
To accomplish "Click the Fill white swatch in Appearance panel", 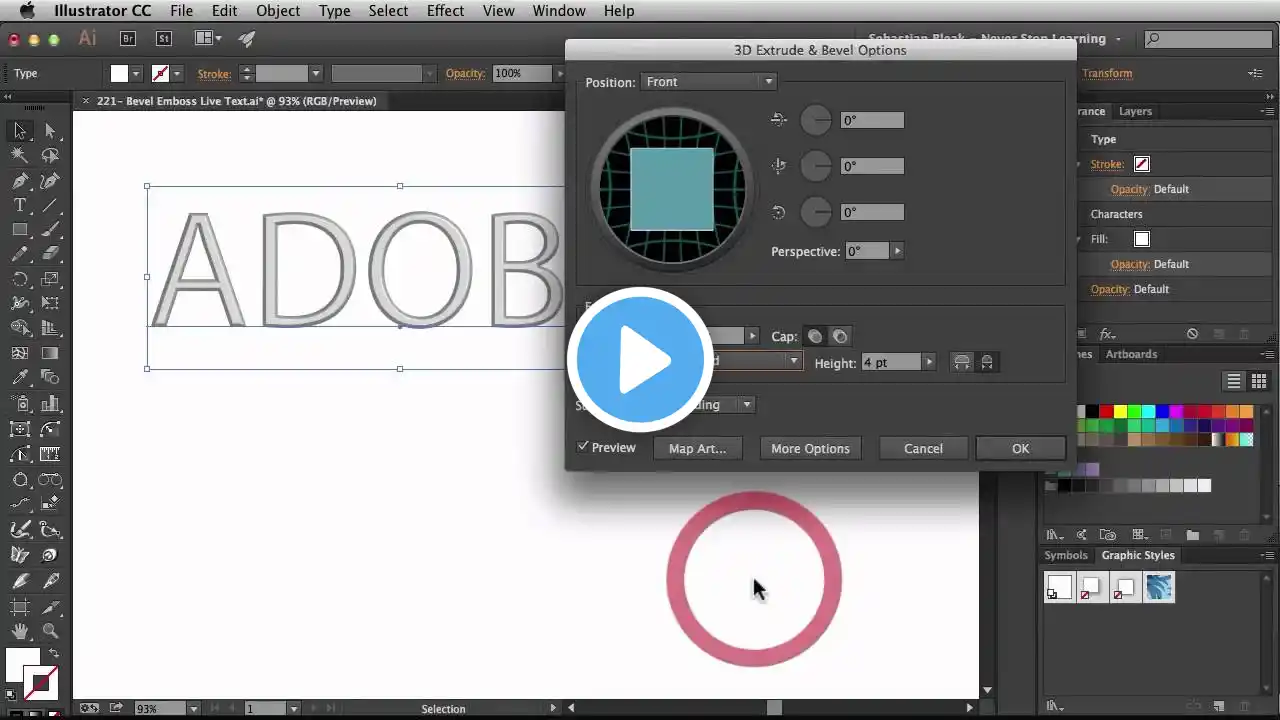I will [x=1142, y=239].
